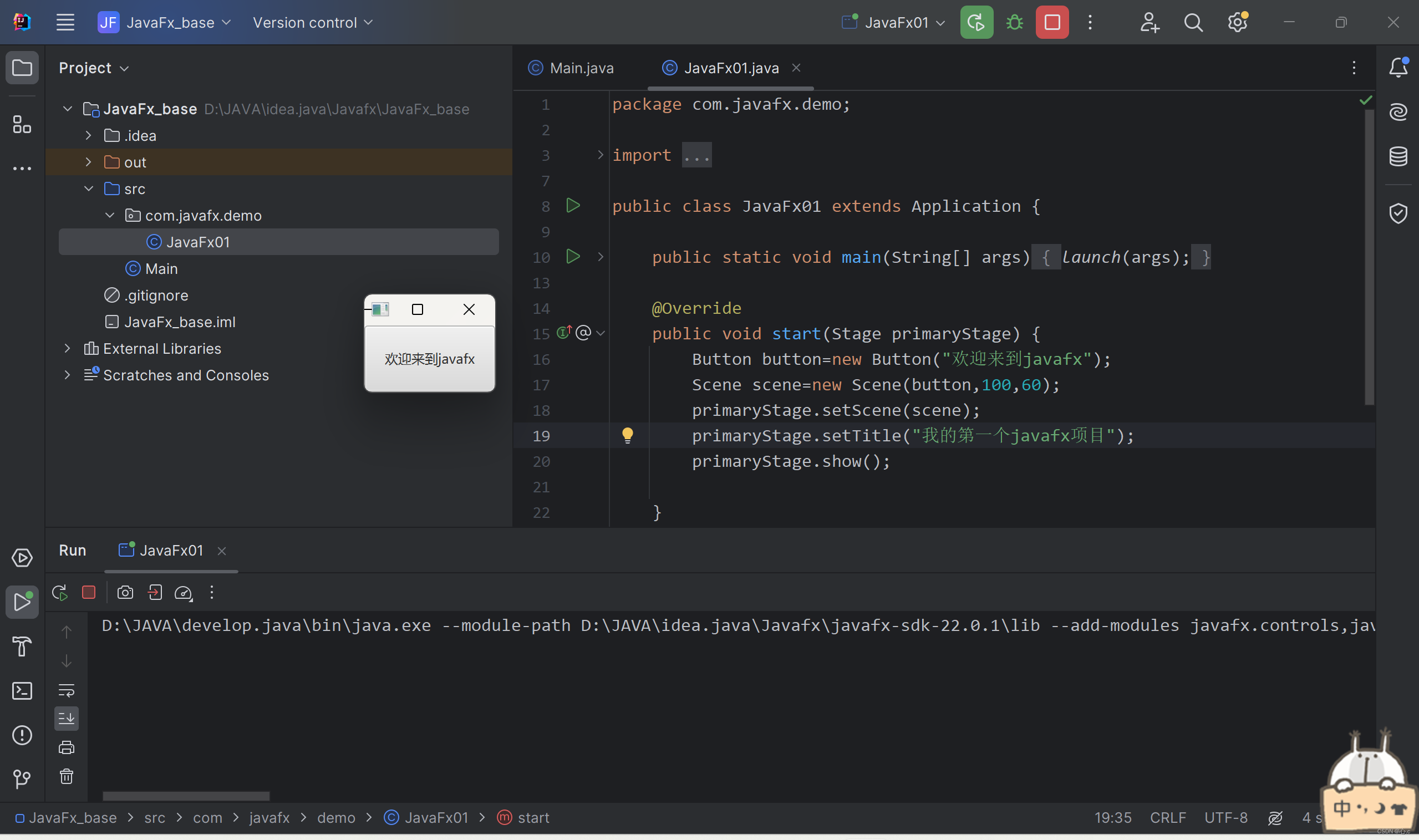Open the shield Coverage tool window
1419x840 pixels.
(1398, 213)
